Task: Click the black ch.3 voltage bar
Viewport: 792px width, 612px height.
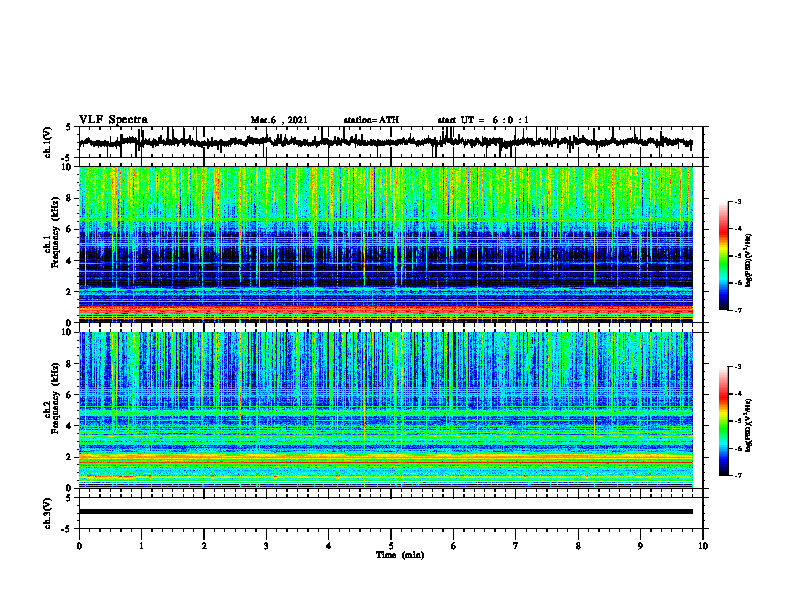Action: pos(385,512)
